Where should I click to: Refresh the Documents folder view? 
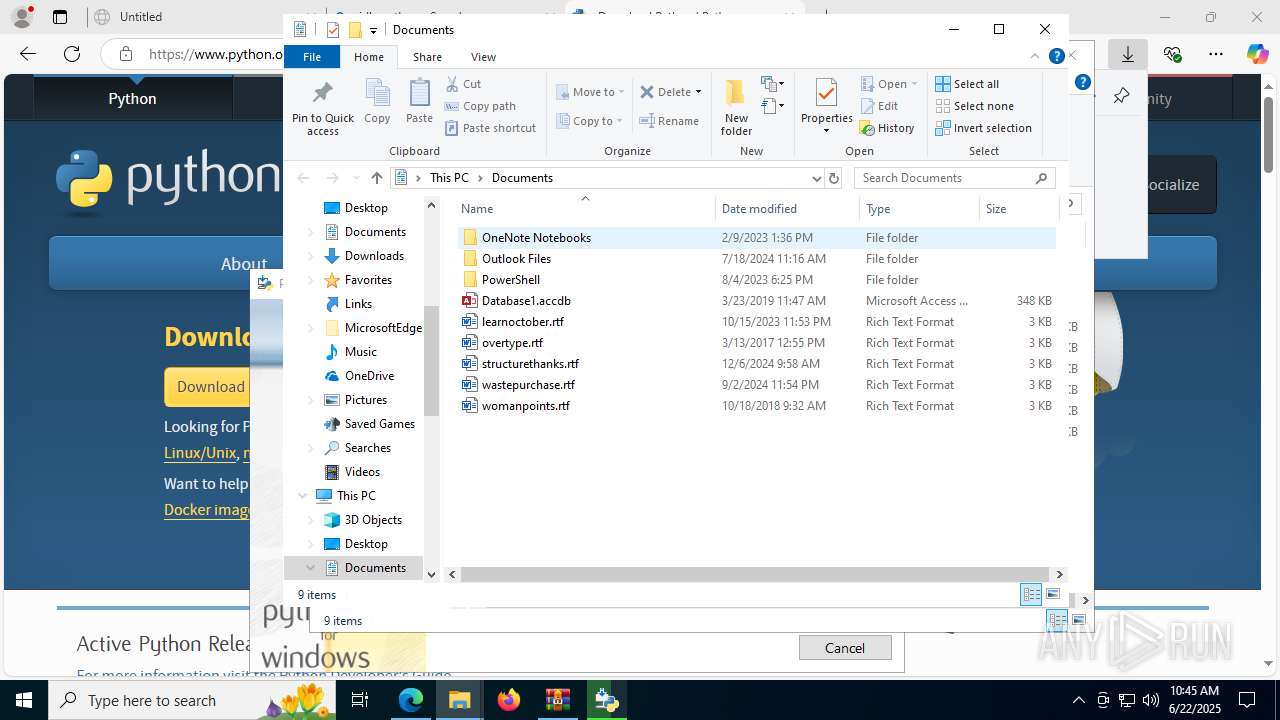click(x=834, y=178)
